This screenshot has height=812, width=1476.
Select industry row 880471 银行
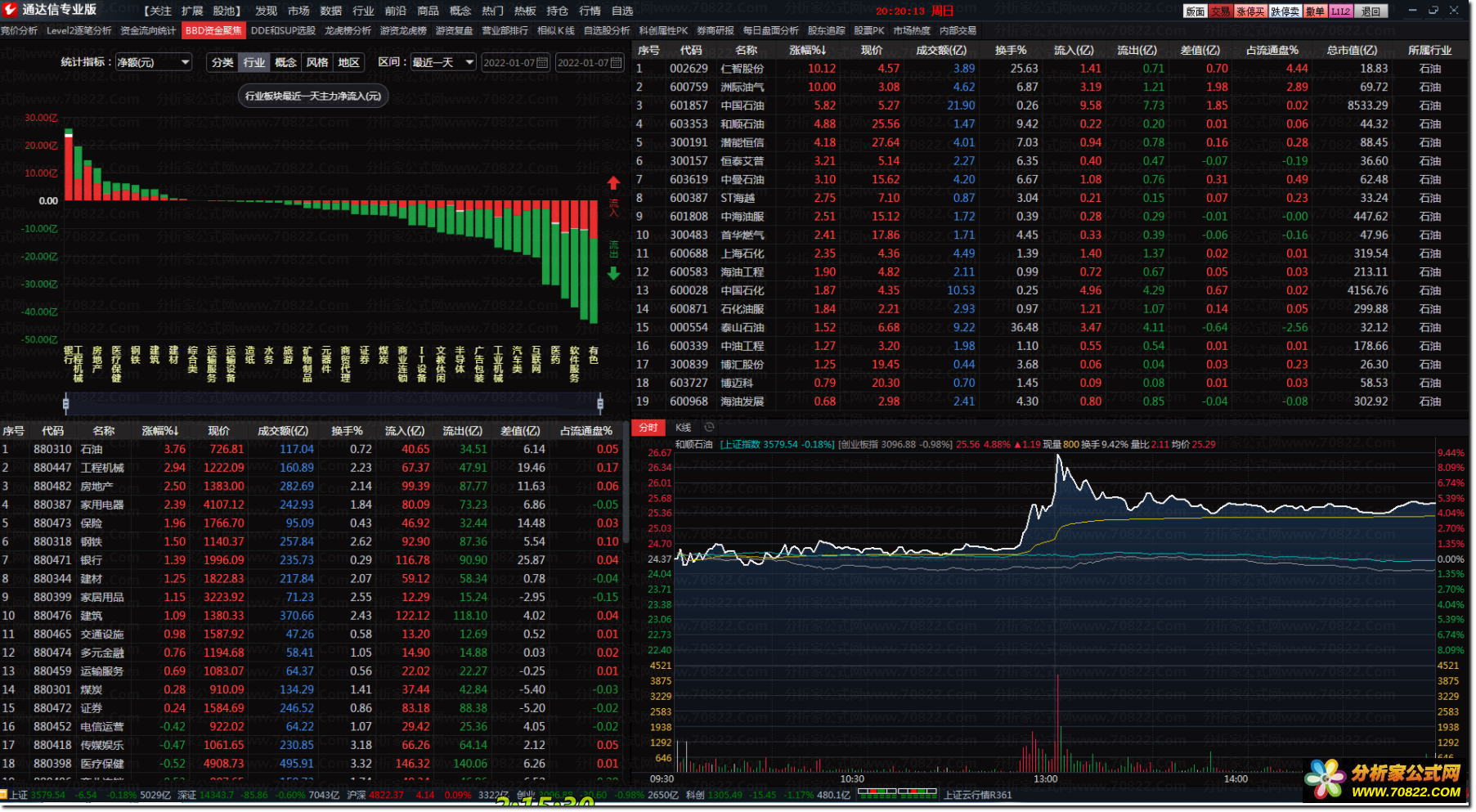[x=311, y=560]
